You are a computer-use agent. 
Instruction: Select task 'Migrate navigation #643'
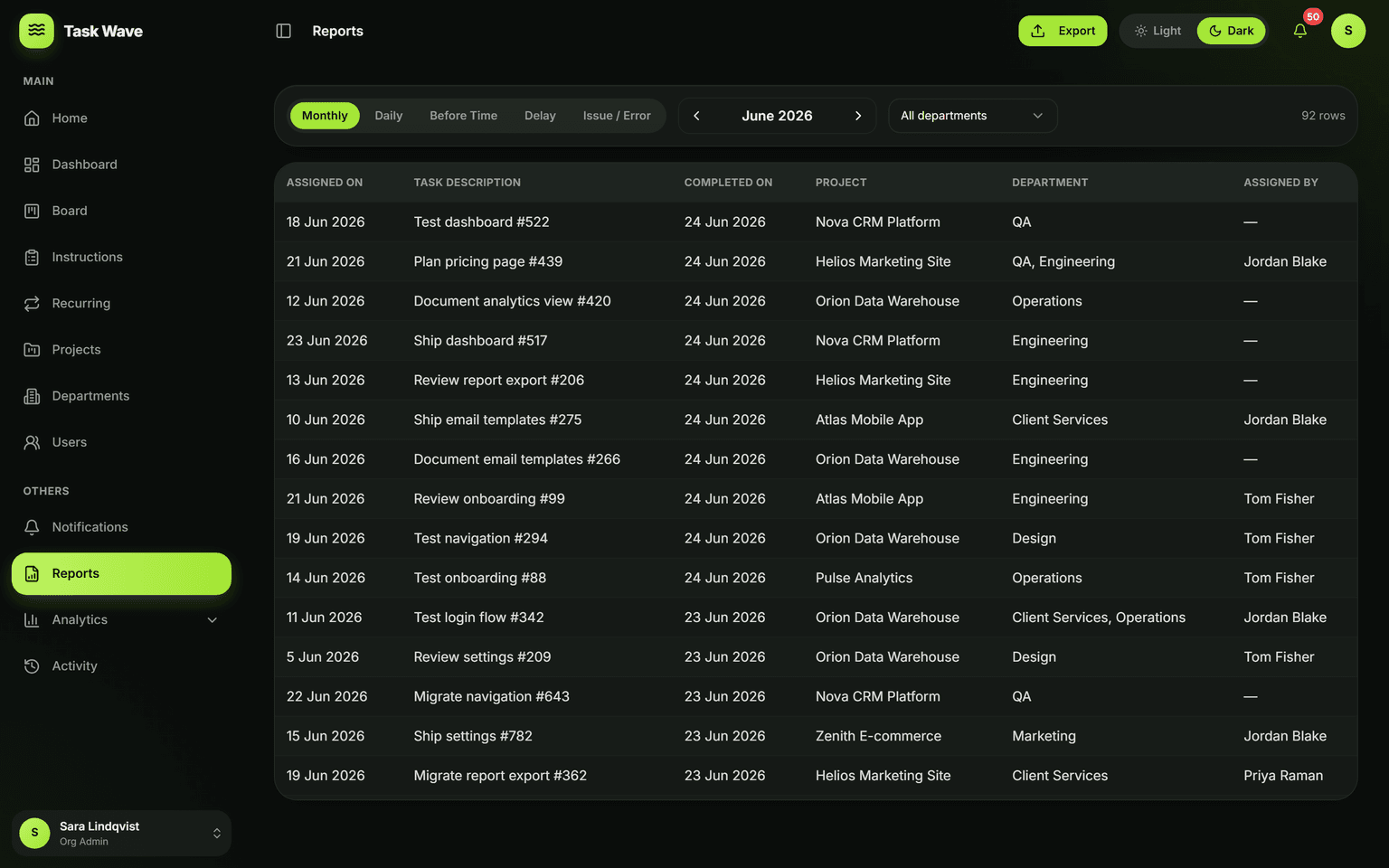[492, 697]
